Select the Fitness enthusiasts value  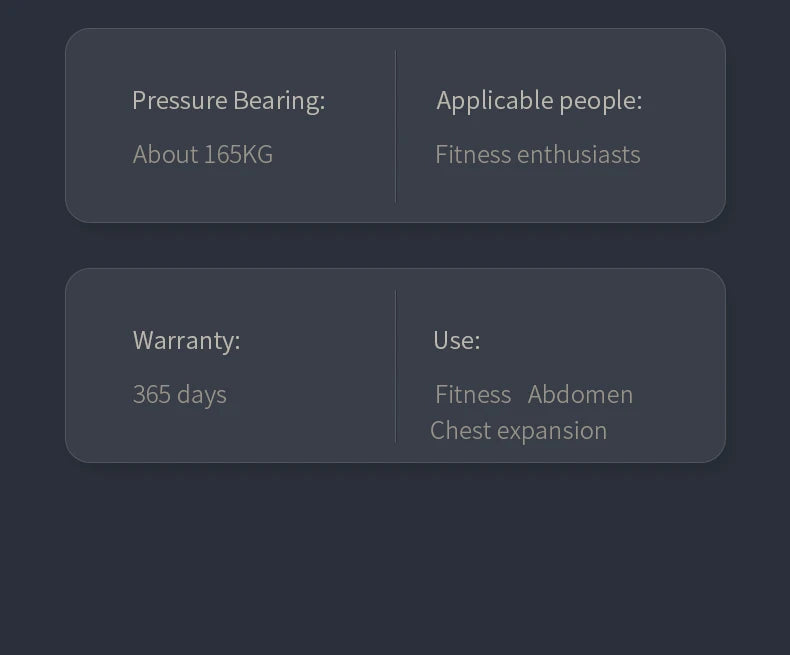coord(537,154)
